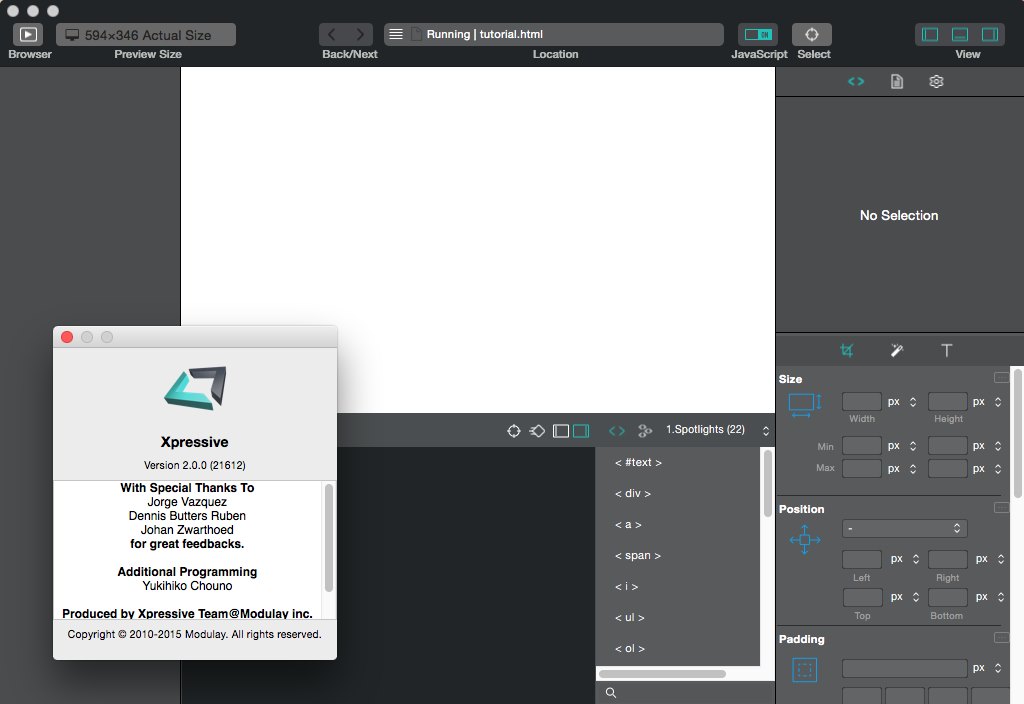Select the < a > row
This screenshot has height=704, width=1024.
pyautogui.click(x=677, y=524)
